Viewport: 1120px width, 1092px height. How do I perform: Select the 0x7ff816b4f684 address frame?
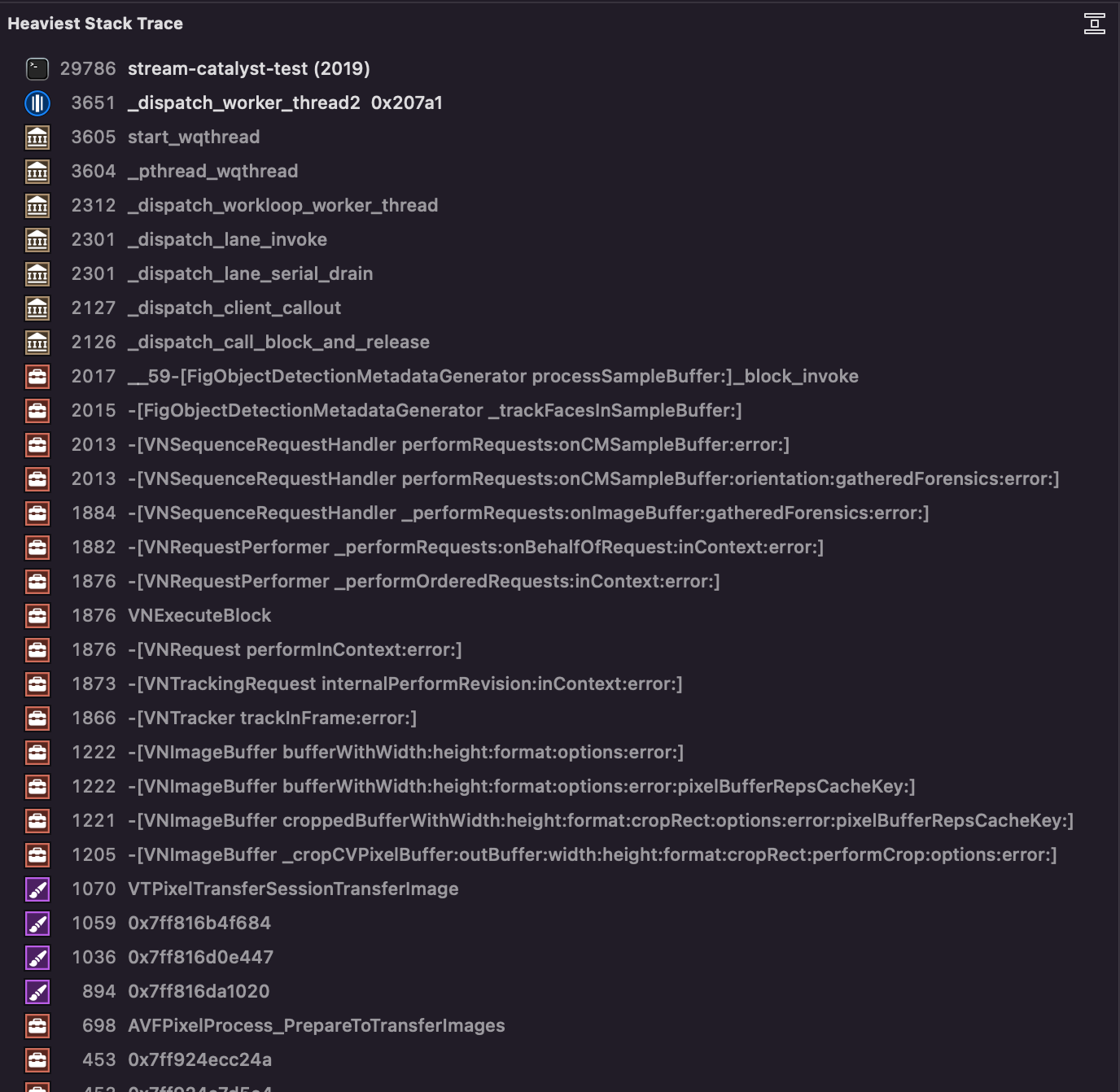199,924
